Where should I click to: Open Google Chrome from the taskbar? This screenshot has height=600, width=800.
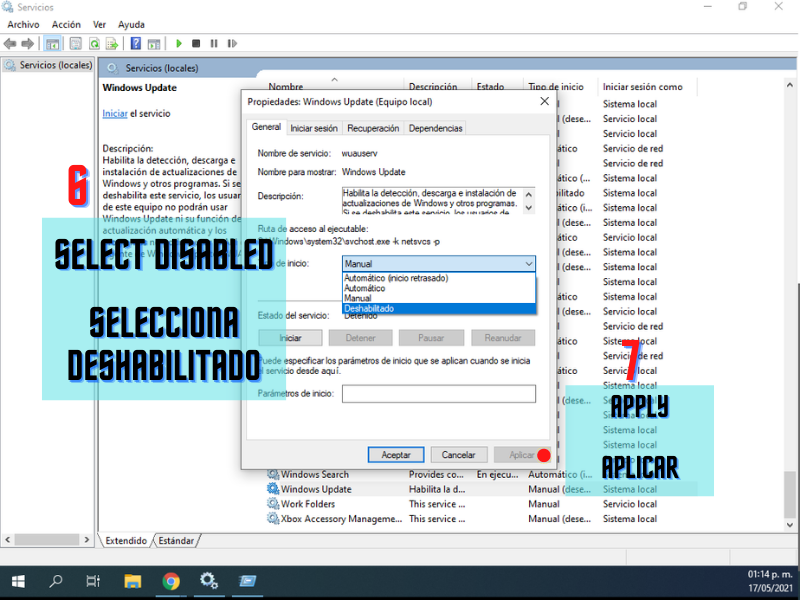coord(171,581)
